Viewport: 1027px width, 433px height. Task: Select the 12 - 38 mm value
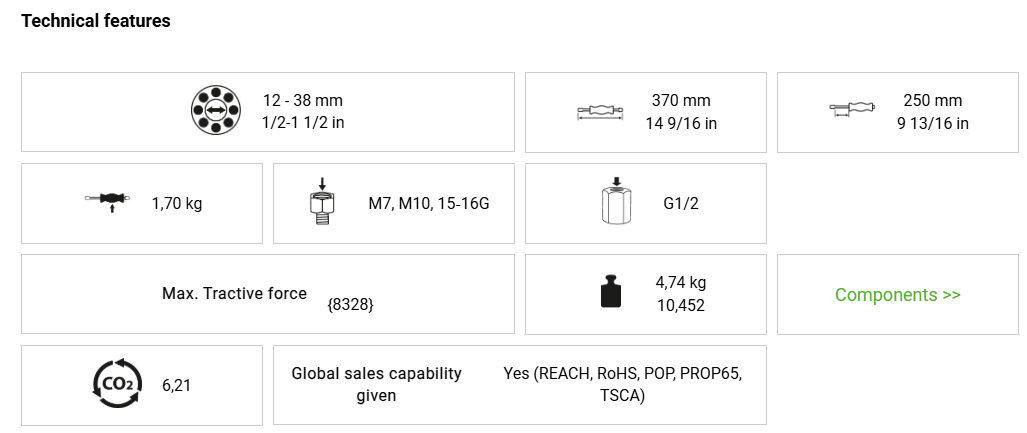point(302,100)
